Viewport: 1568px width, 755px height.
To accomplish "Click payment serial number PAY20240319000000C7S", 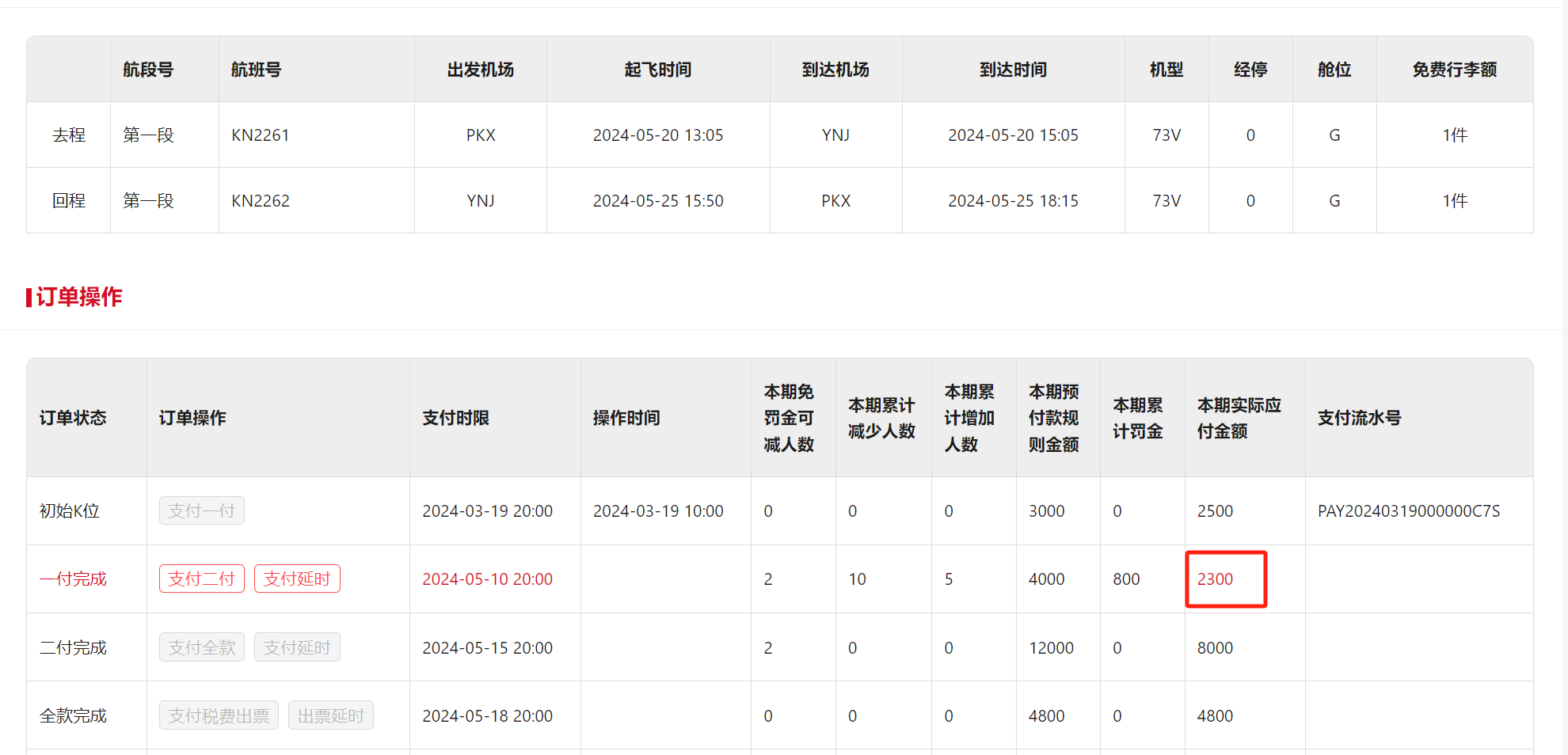I will coord(1408,511).
